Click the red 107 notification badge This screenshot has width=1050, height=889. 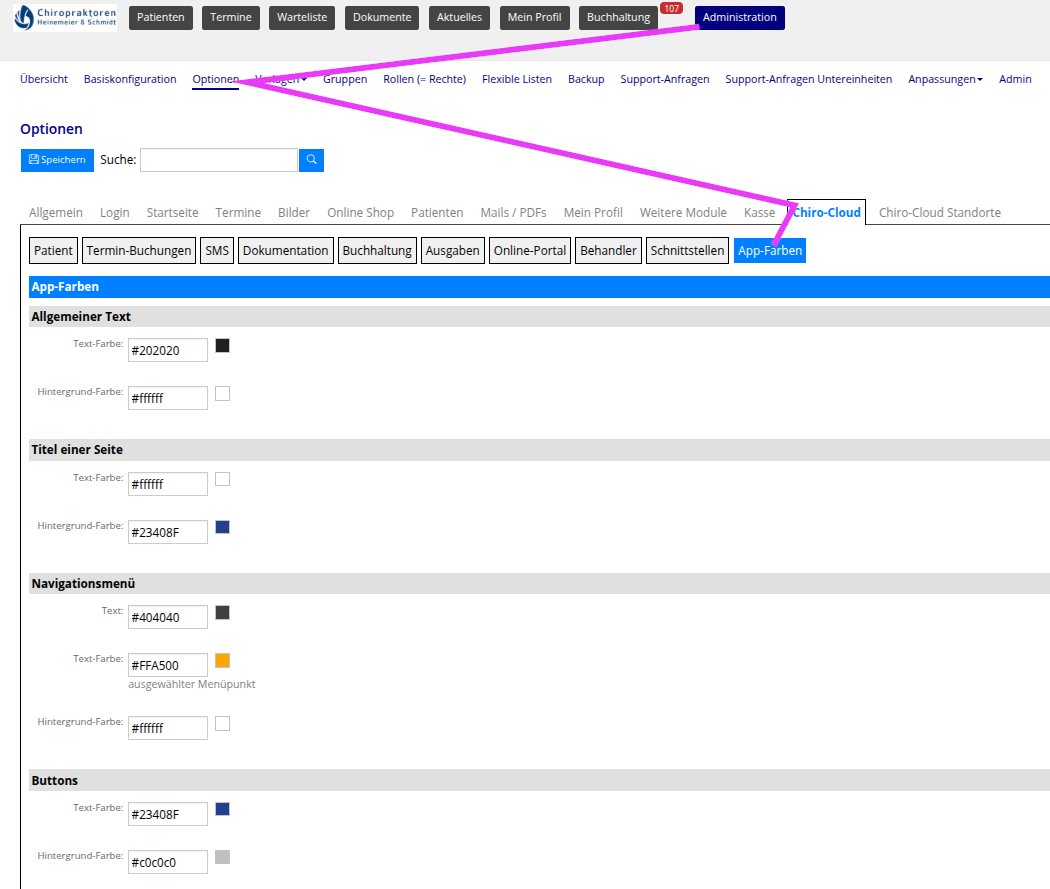671,8
